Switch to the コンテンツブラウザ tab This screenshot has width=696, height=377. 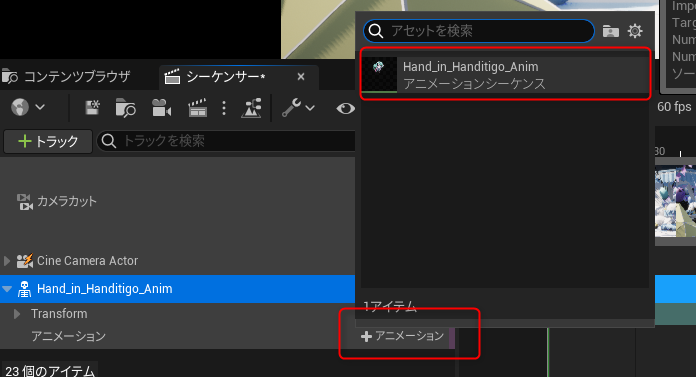[x=66, y=77]
